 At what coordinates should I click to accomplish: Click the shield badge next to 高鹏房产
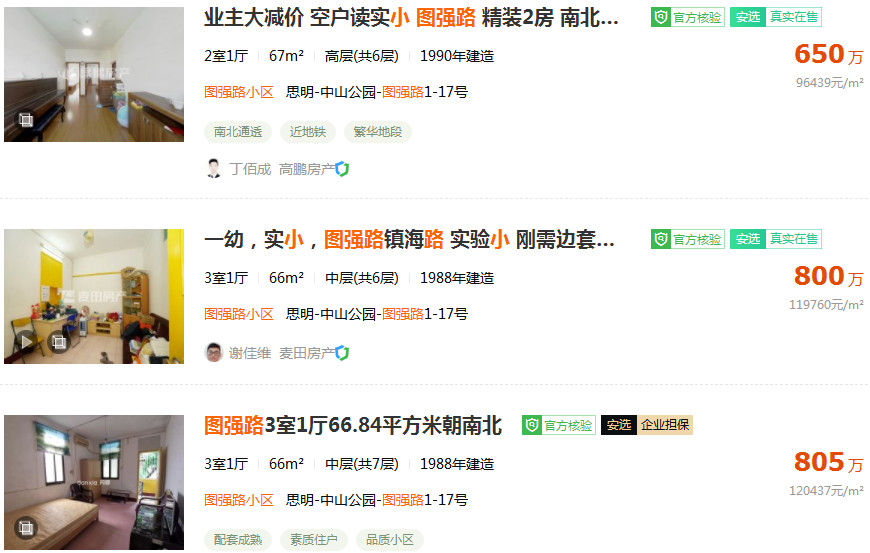tap(342, 169)
